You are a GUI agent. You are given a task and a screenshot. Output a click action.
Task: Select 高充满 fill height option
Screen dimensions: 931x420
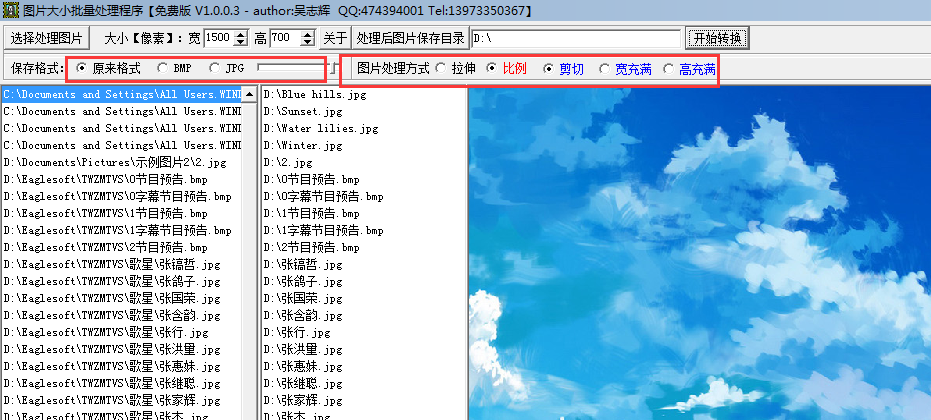point(689,69)
